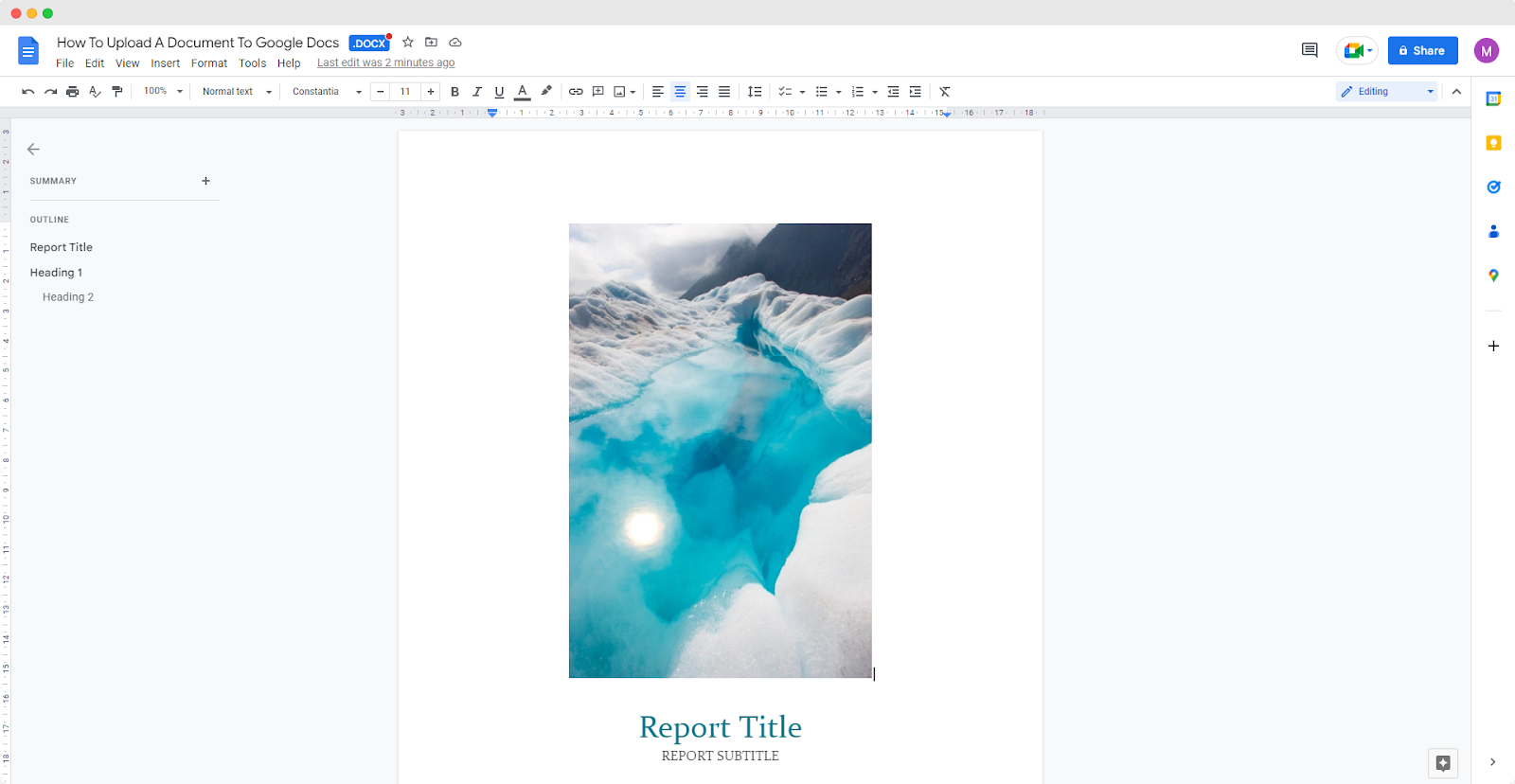View the cloud document status
1515x784 pixels.
(x=455, y=43)
